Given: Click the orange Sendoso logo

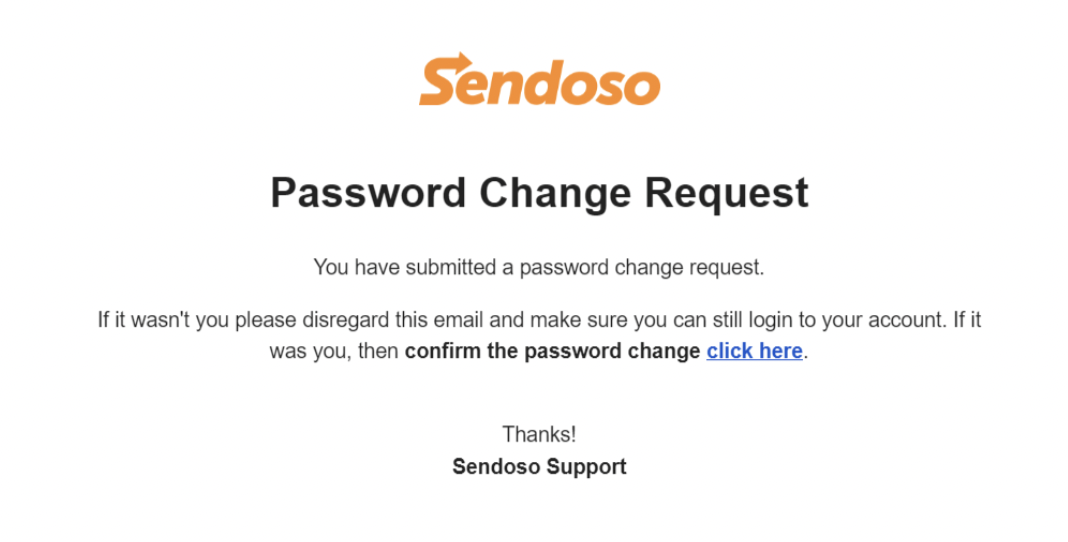Looking at the screenshot, I should (539, 79).
